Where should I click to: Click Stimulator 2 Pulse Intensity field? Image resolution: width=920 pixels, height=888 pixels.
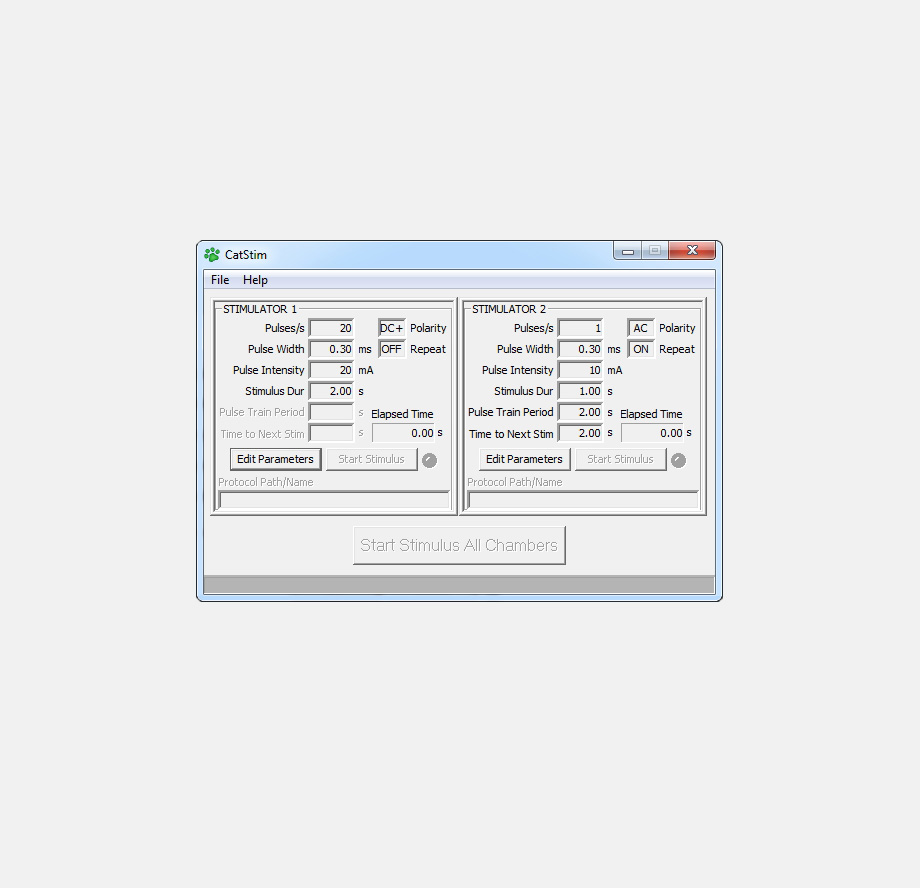[x=580, y=370]
